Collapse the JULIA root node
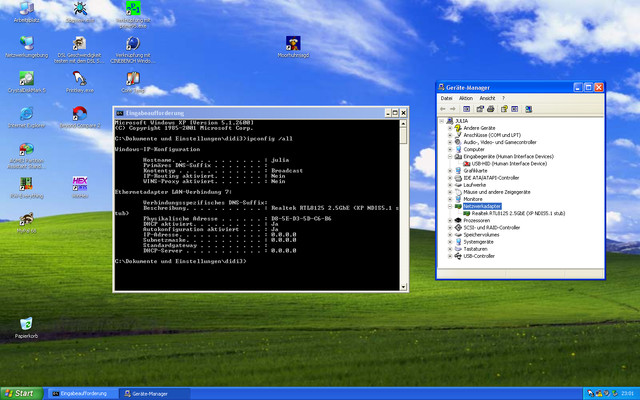The height and width of the screenshot is (400, 640). [441, 121]
